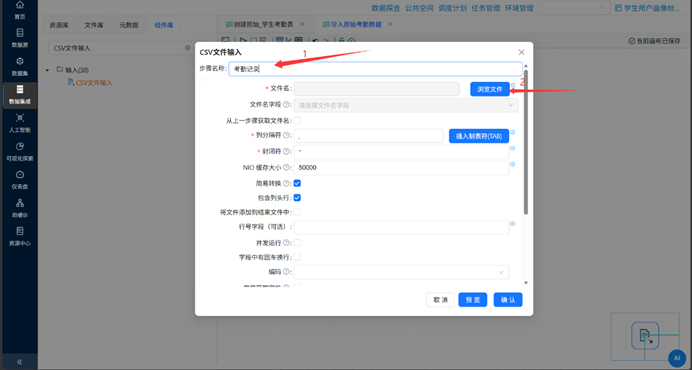Select CSV文件输入 tree item
Screen dimensions: 692x370
(x=94, y=83)
